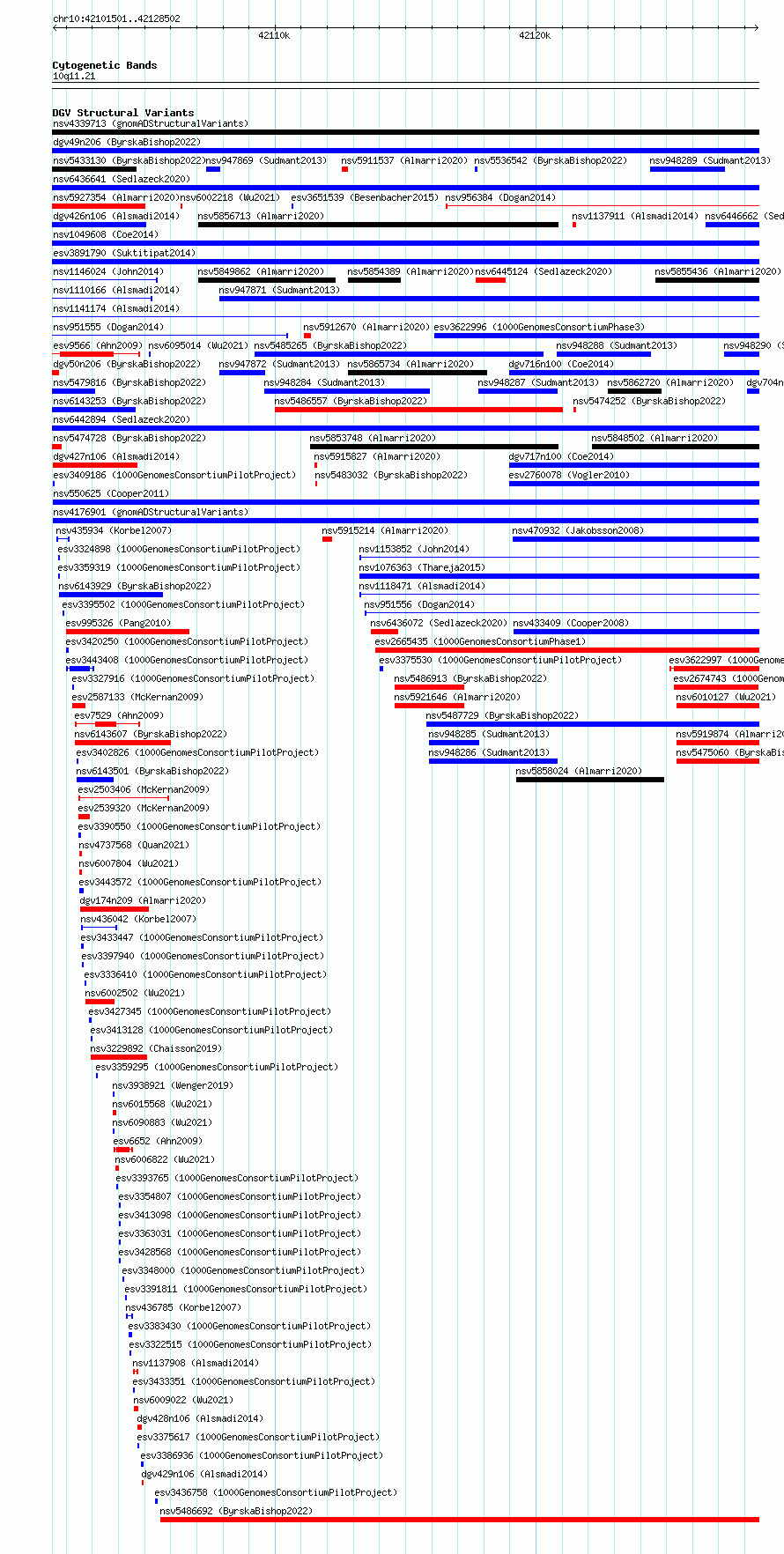Click nsv3938921 Wenger2019 label

tap(173, 1085)
